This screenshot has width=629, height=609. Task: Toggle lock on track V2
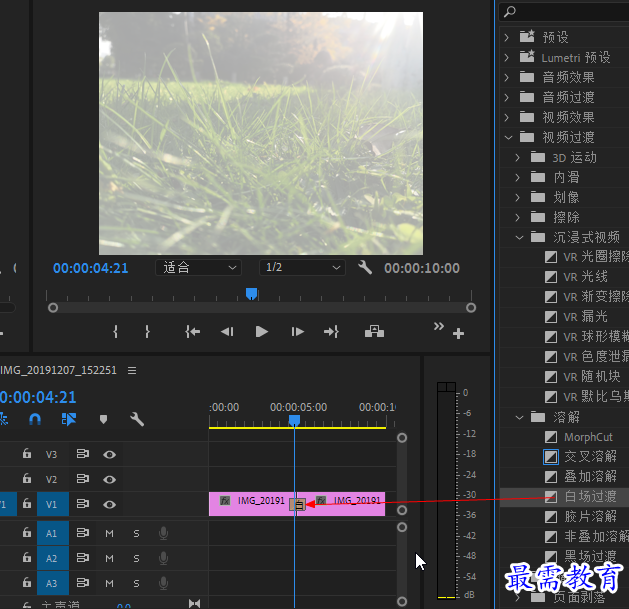coord(26,479)
